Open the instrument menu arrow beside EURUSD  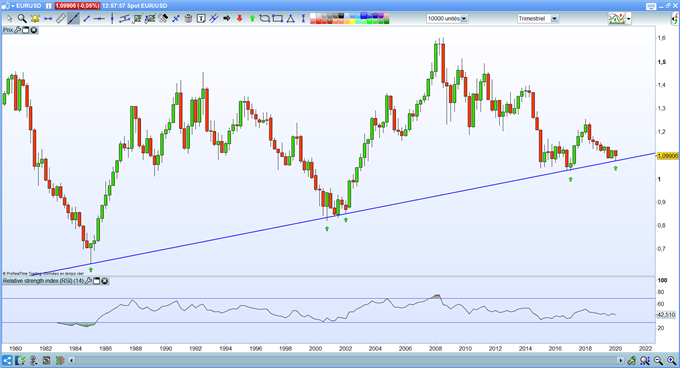(x=13, y=6)
